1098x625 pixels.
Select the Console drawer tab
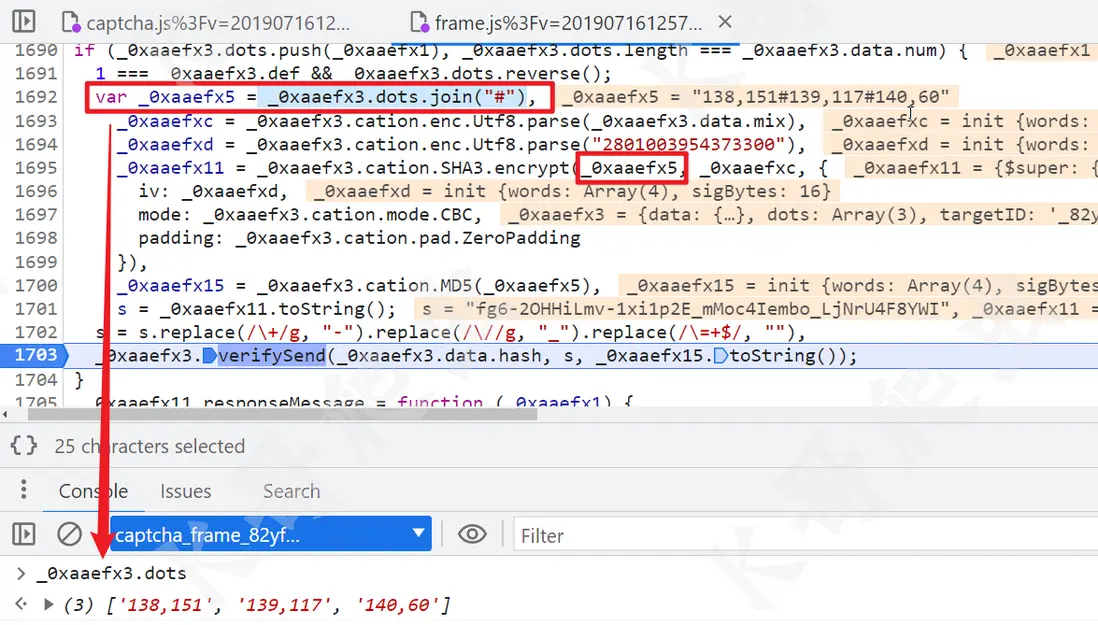pos(93,491)
